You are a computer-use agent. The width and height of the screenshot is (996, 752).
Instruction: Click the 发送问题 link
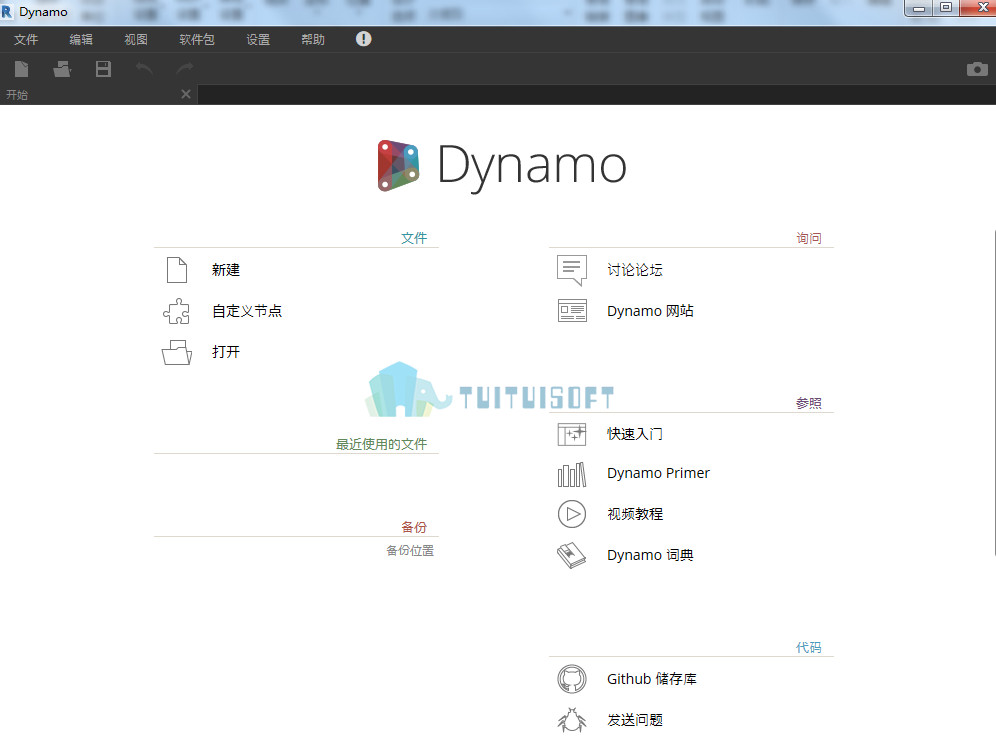[635, 720]
